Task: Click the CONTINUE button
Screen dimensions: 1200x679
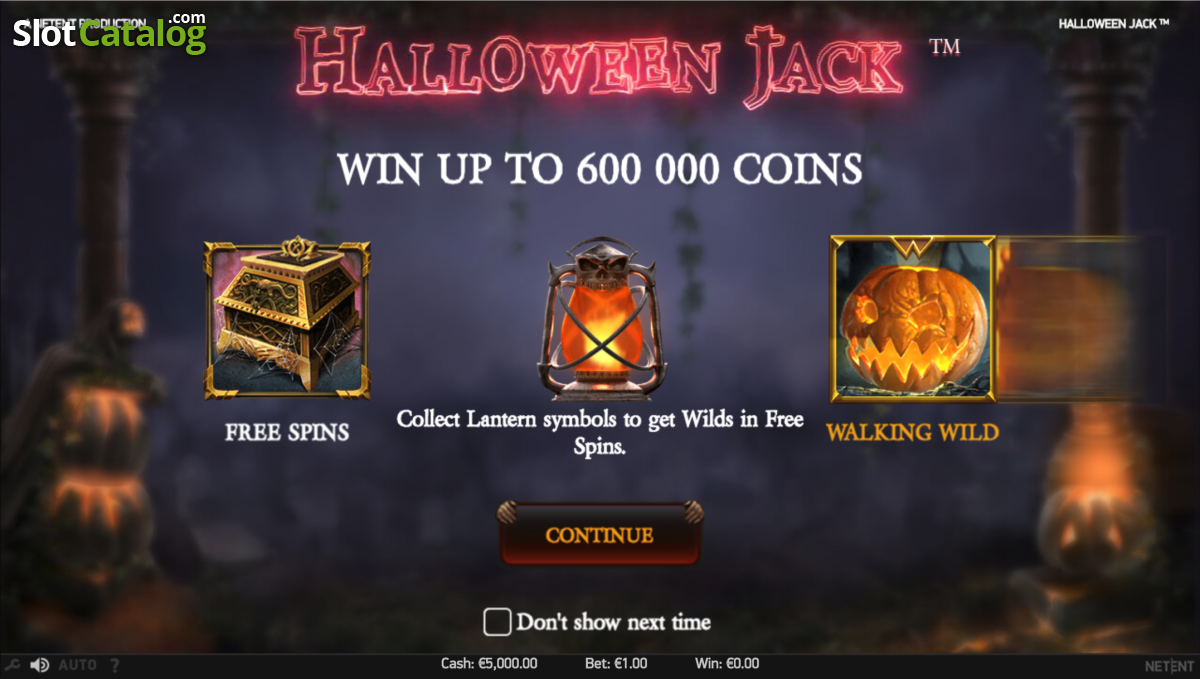Action: 600,535
